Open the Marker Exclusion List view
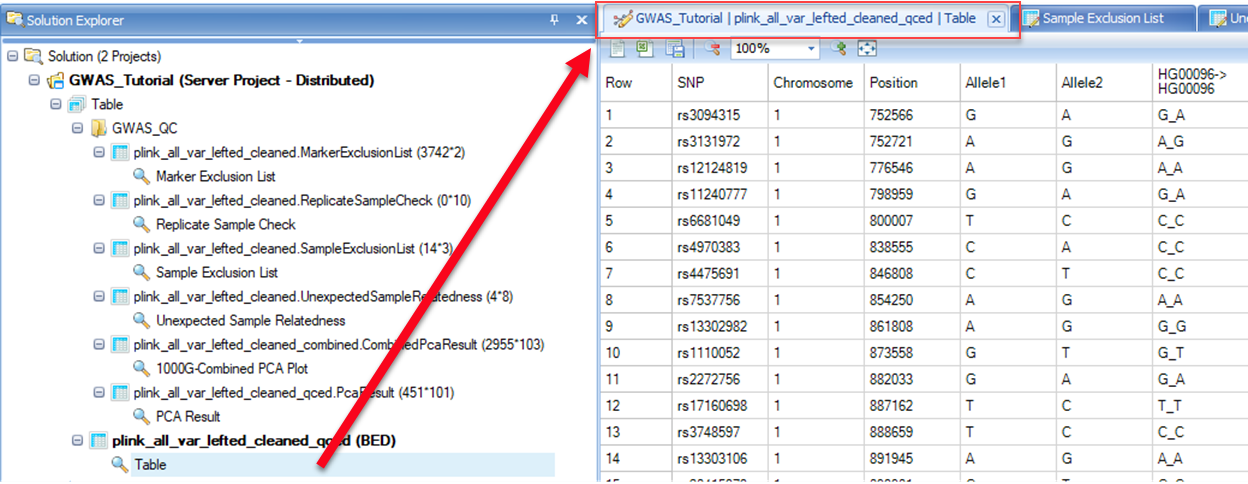 tap(216, 177)
